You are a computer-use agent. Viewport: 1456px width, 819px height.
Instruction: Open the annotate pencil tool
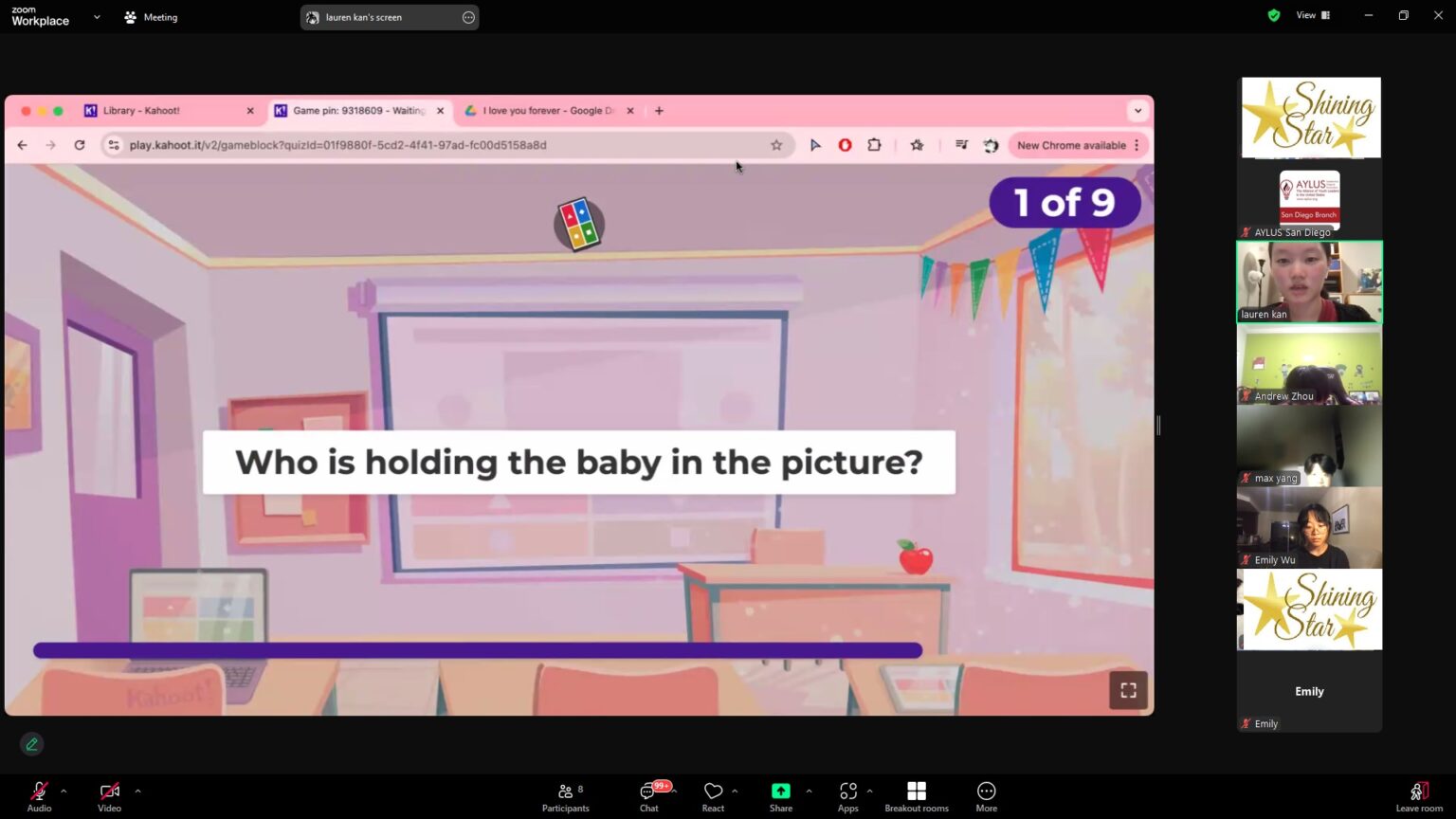coord(31,744)
